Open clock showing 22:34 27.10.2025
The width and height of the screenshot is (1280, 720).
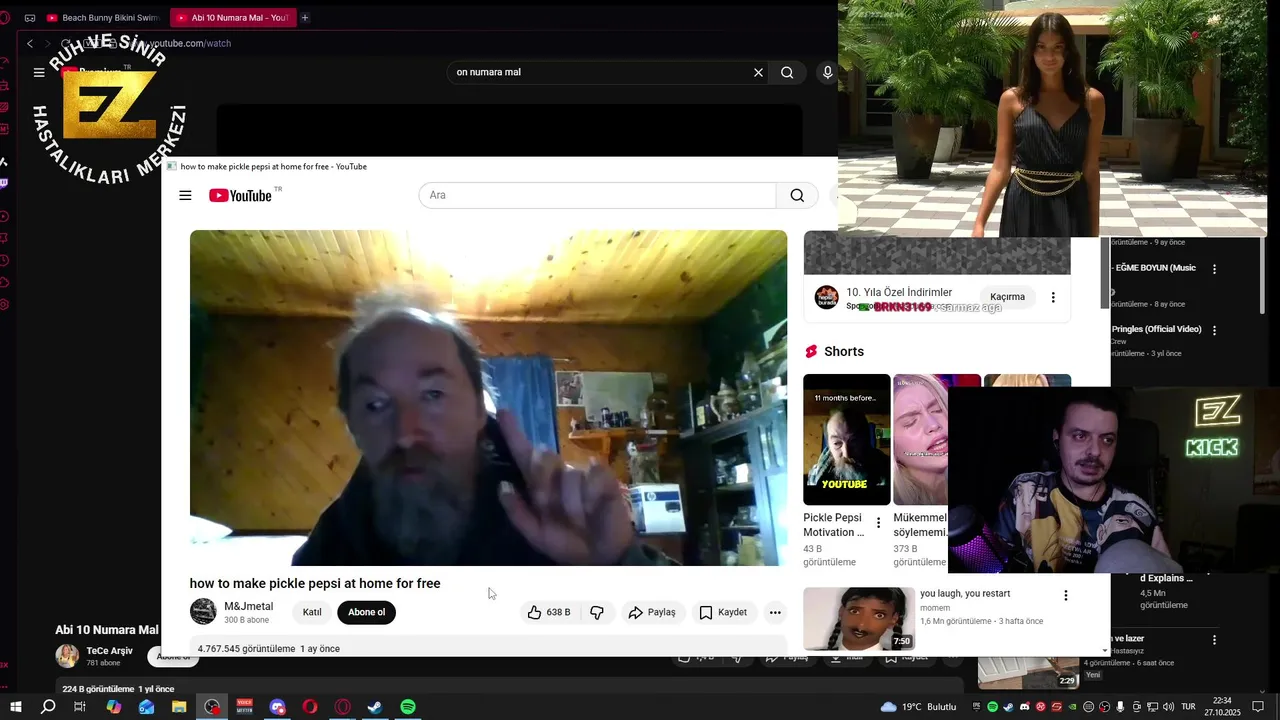[x=1222, y=706]
